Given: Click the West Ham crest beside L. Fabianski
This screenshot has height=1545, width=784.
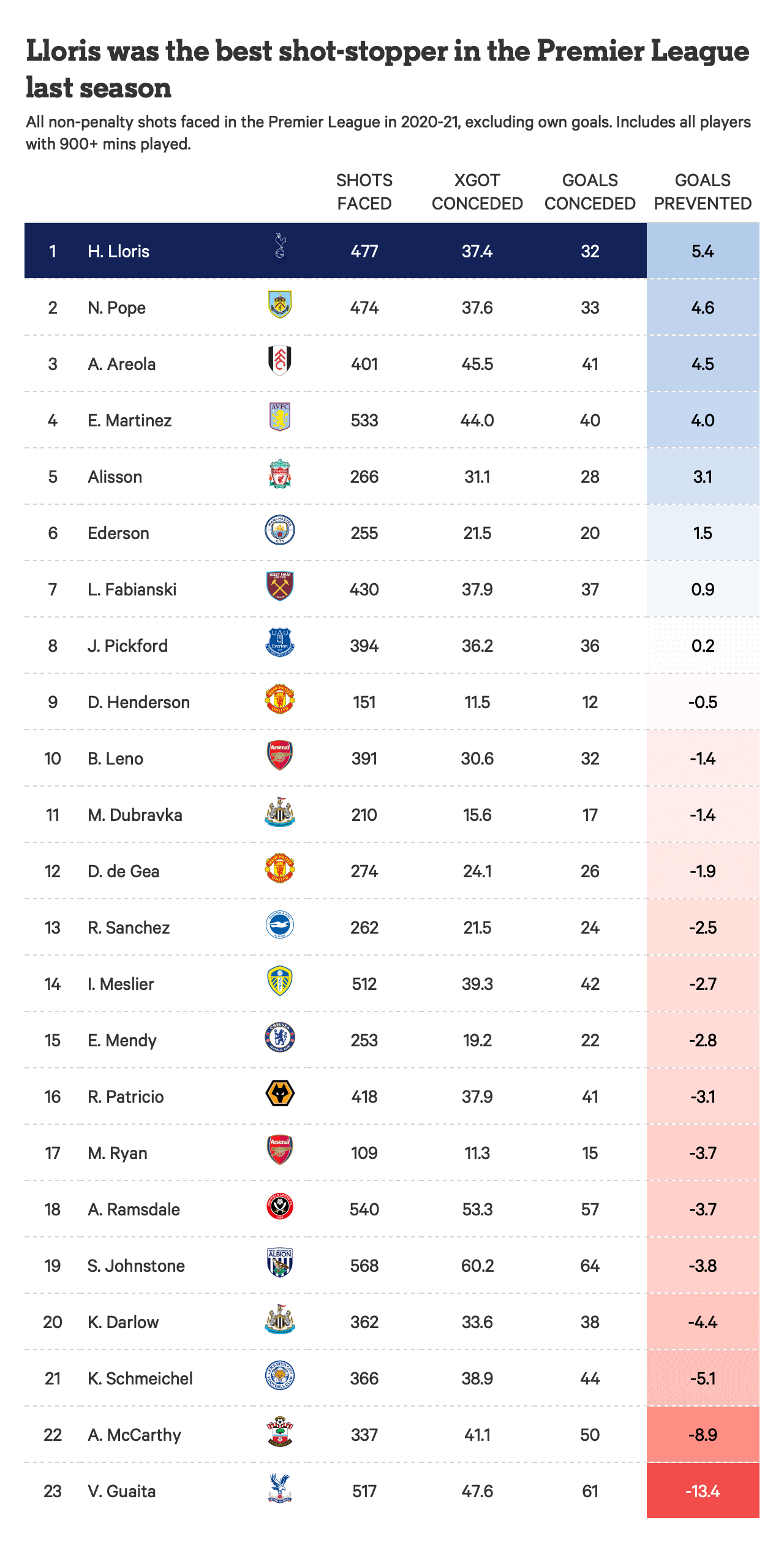Looking at the screenshot, I should click(x=280, y=587).
